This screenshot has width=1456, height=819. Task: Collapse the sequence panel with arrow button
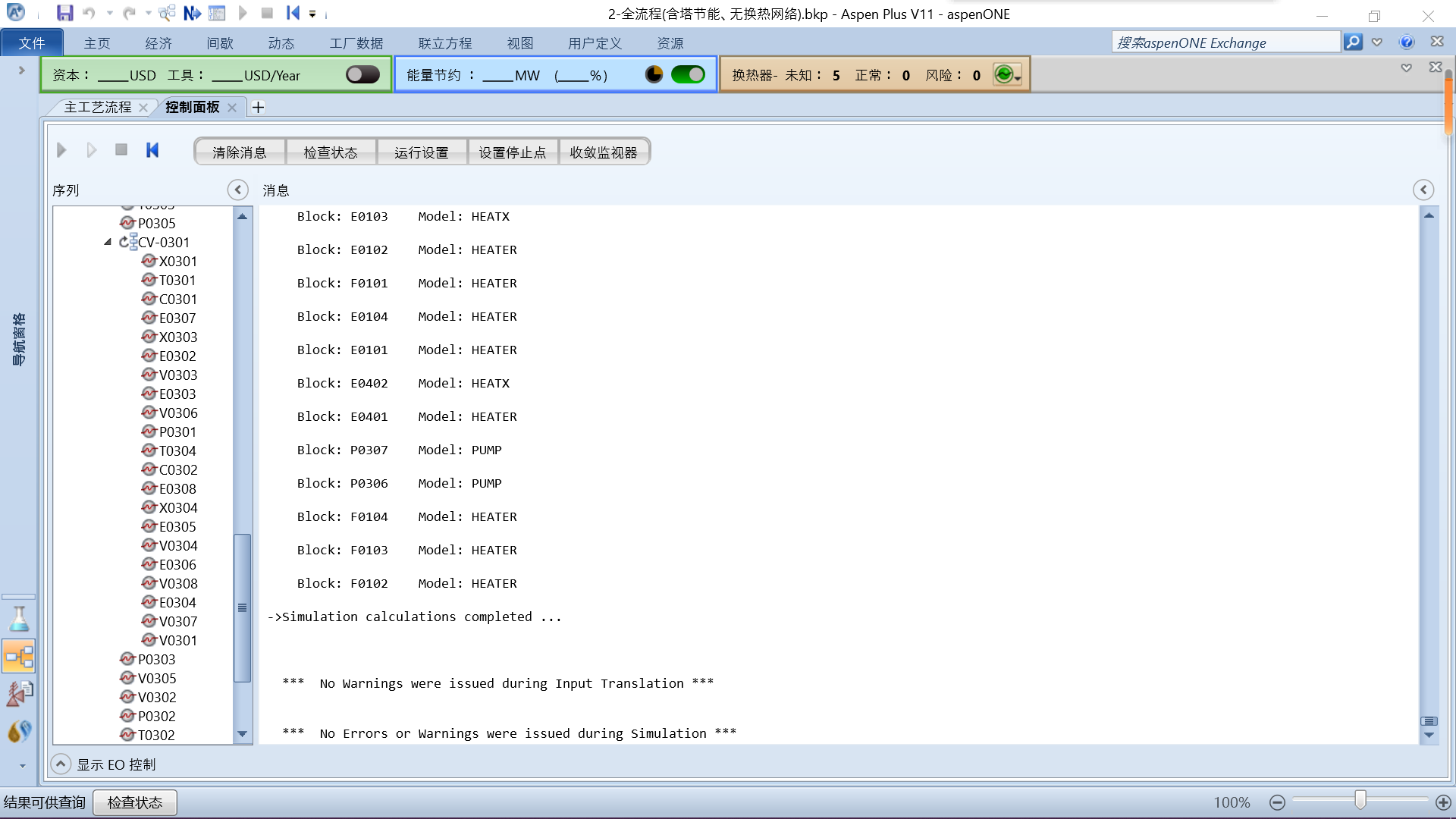tap(237, 190)
